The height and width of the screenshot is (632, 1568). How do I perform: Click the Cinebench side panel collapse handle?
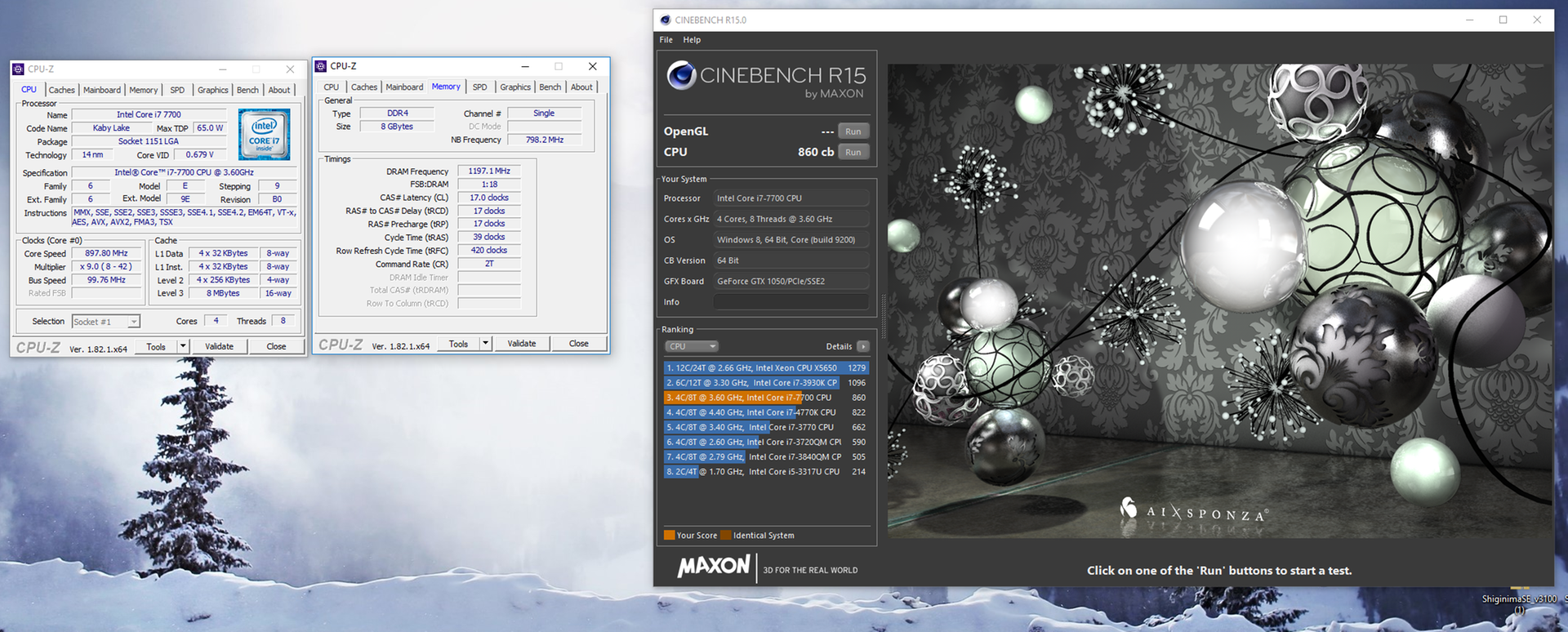tap(883, 317)
